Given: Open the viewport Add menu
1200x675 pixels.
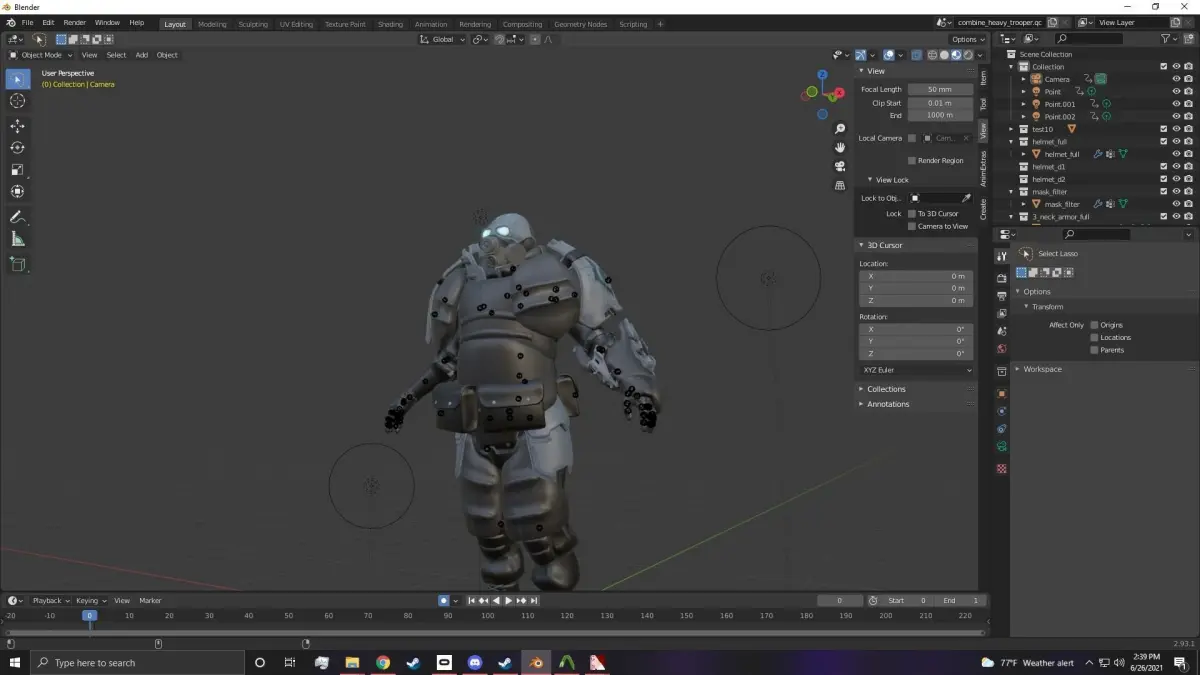Looking at the screenshot, I should (141, 55).
